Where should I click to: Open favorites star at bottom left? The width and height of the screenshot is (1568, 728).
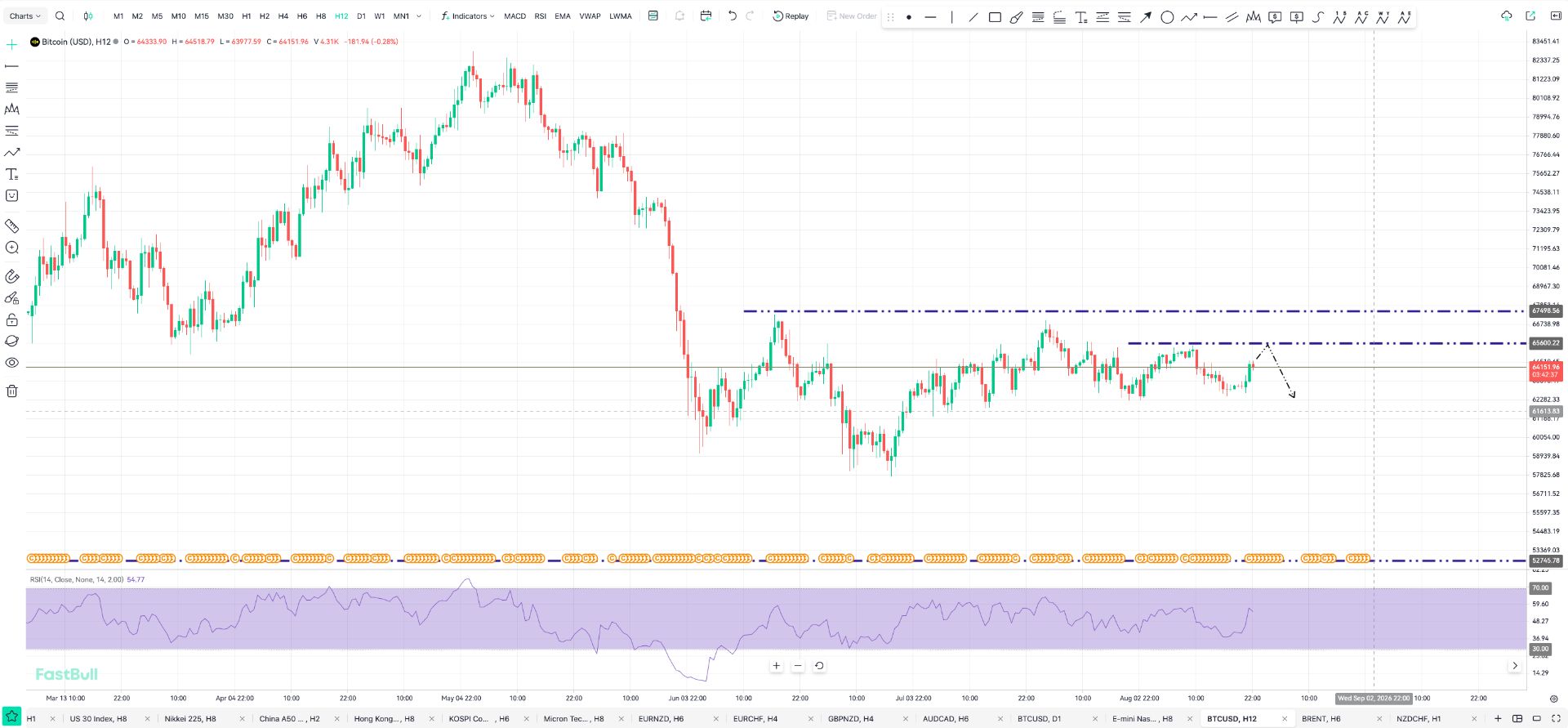(x=11, y=717)
